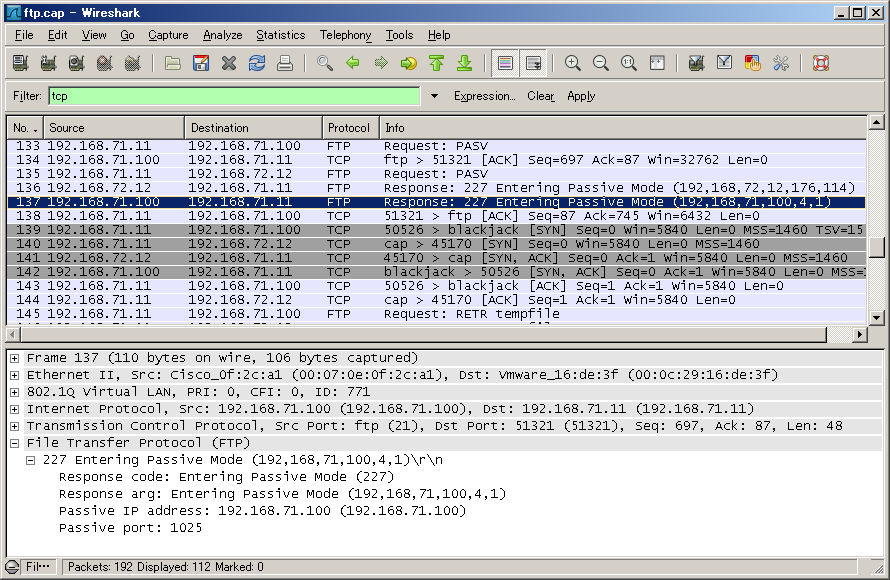890x580 pixels.
Task: Sort by Source column header
Action: pos(114,128)
